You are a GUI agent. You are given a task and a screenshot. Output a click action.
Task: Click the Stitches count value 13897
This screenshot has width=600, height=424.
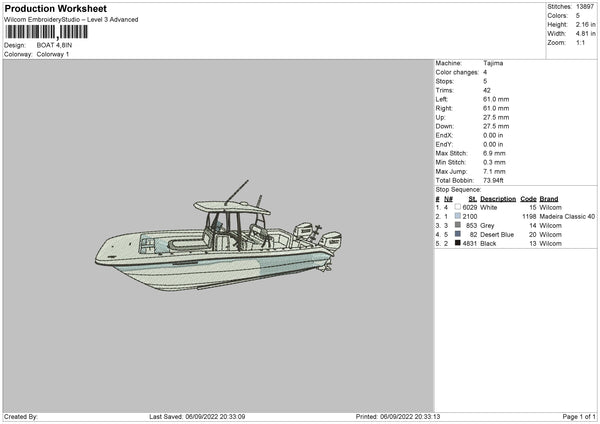coord(586,5)
